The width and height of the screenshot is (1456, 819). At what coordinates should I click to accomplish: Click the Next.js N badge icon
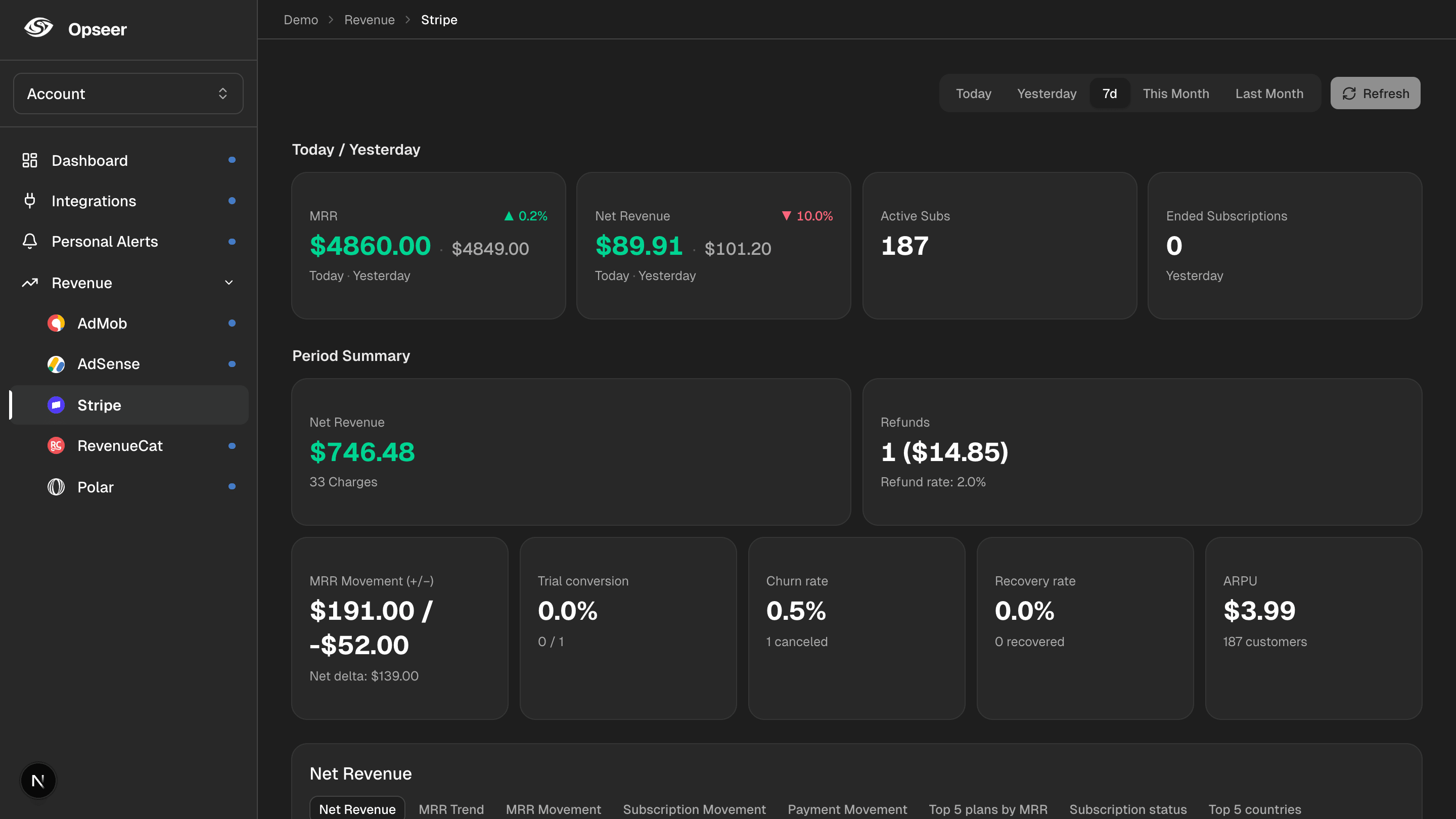point(38,781)
